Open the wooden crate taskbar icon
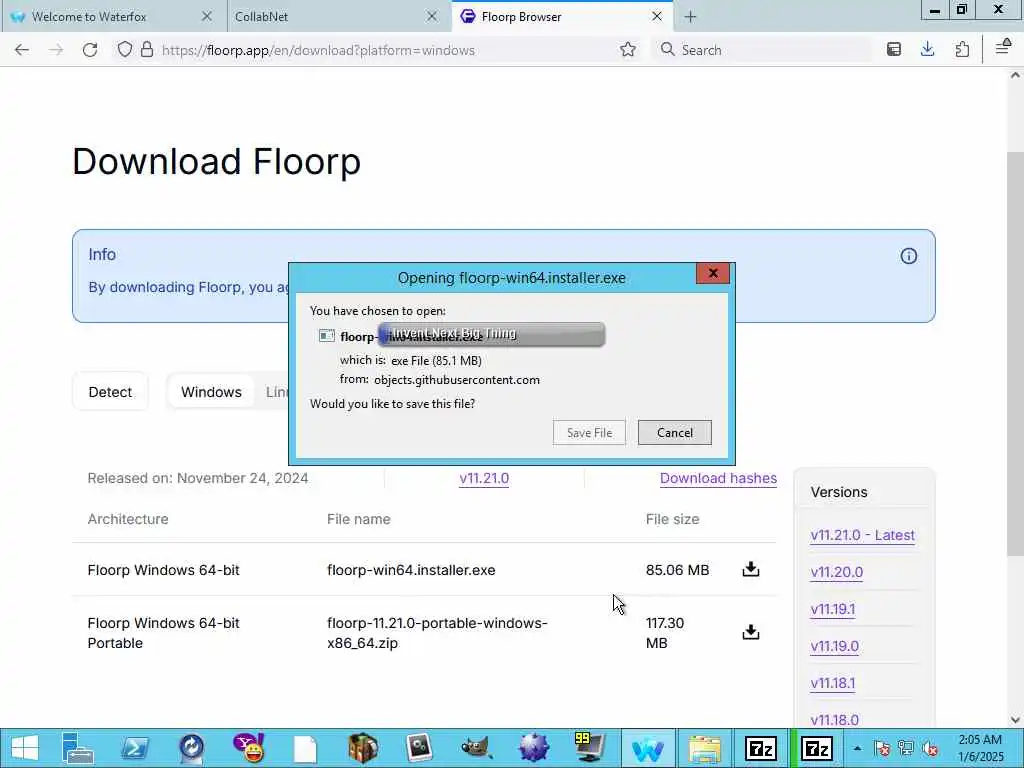 [362, 748]
